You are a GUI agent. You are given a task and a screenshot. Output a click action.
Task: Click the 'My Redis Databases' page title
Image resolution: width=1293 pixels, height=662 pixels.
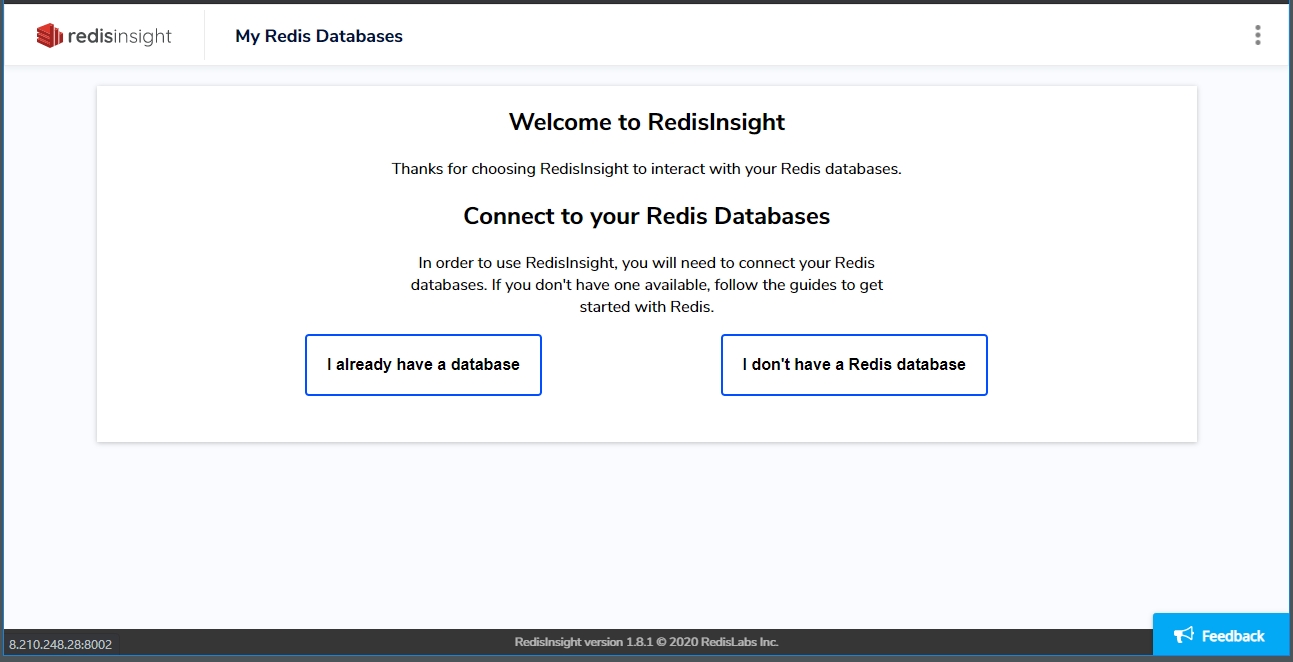[x=319, y=36]
